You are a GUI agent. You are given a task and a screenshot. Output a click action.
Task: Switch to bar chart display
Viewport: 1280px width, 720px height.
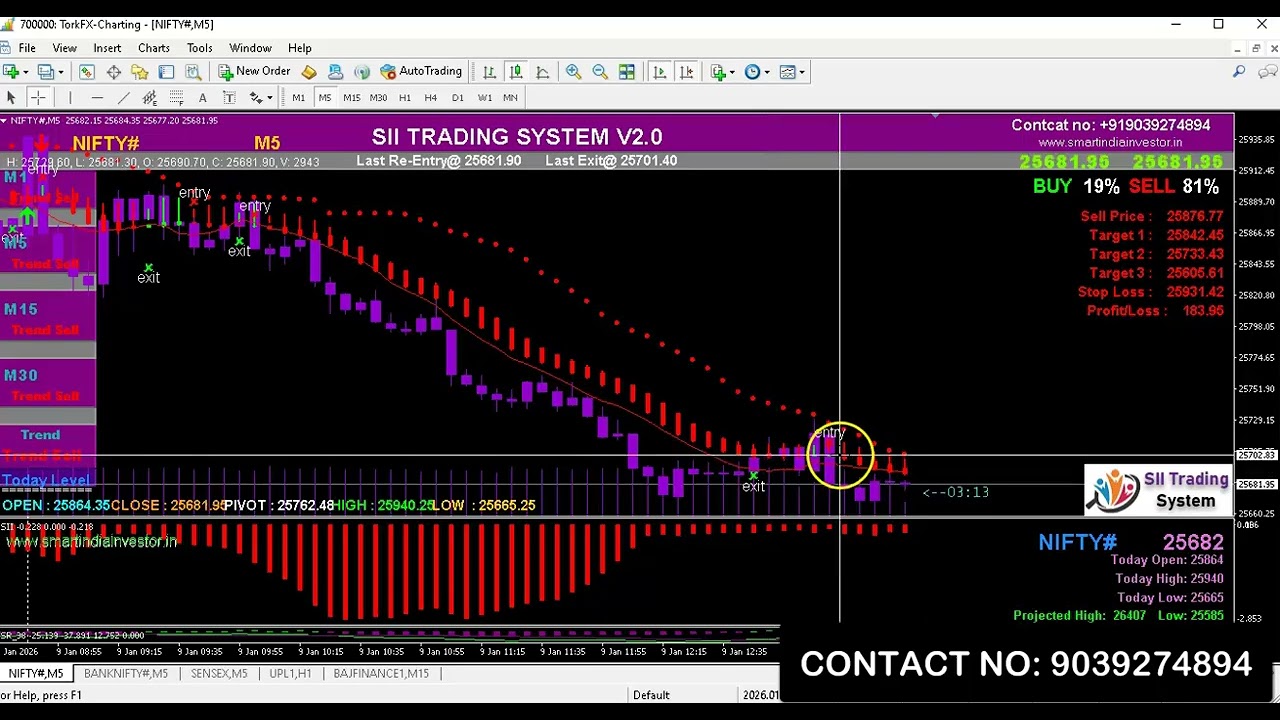click(489, 72)
